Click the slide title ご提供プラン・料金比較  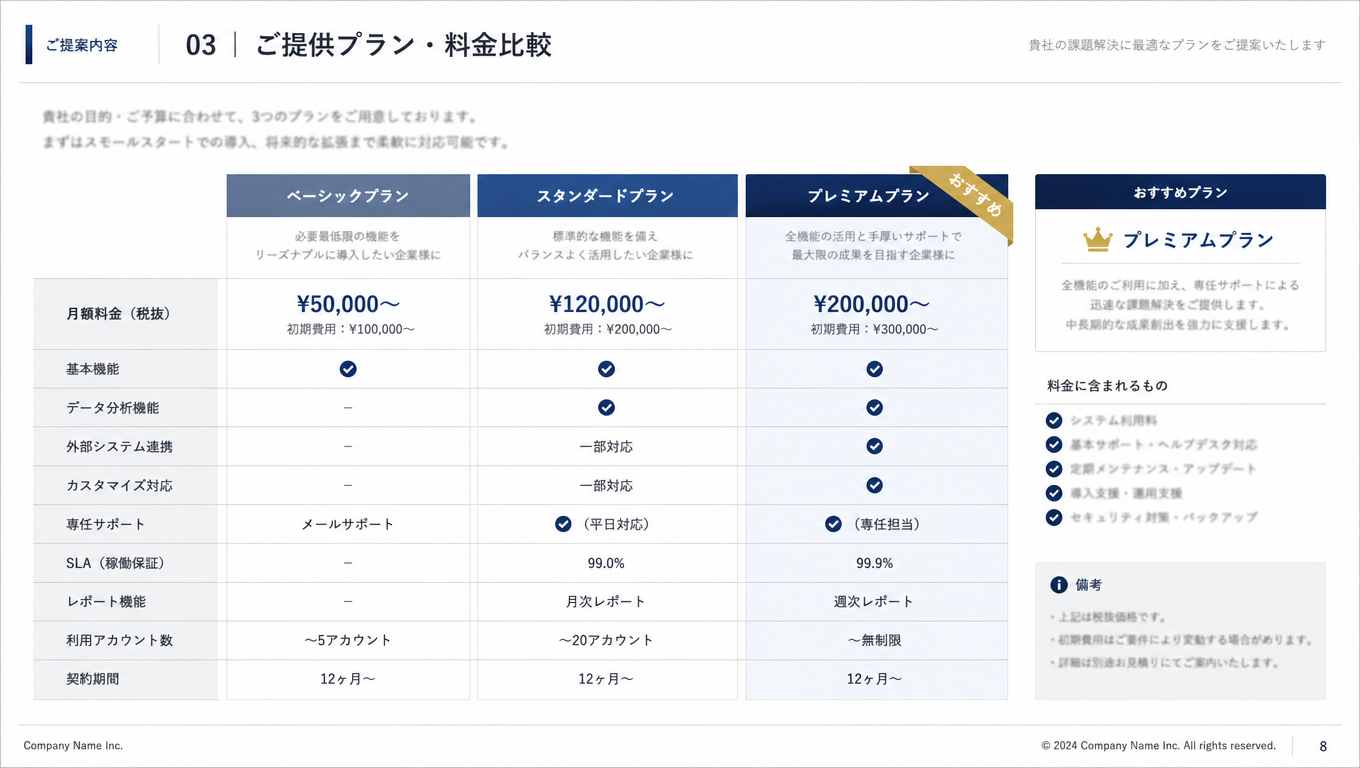click(404, 45)
